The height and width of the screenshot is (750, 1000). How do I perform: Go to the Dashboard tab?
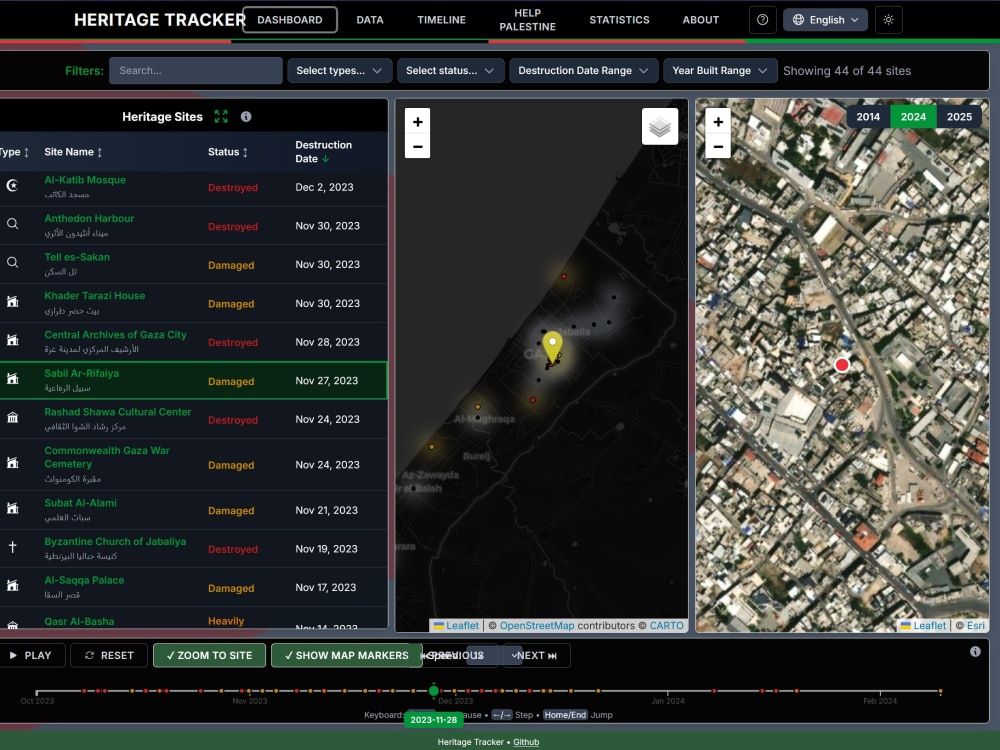pos(290,20)
